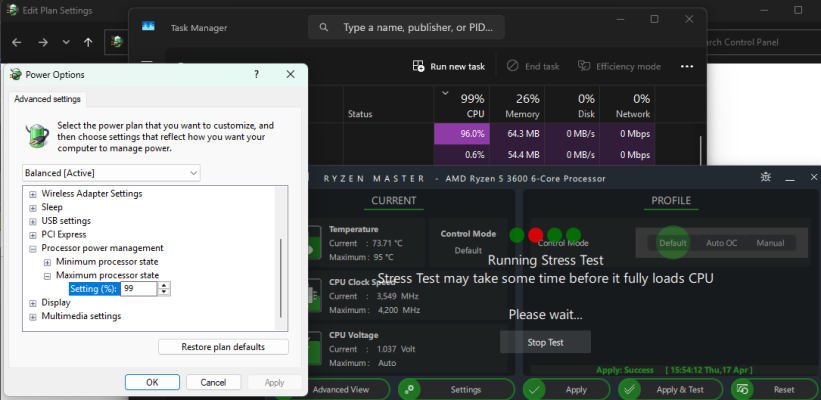821x400 pixels.
Task: Click the Setting (%) value field
Action: (x=139, y=289)
